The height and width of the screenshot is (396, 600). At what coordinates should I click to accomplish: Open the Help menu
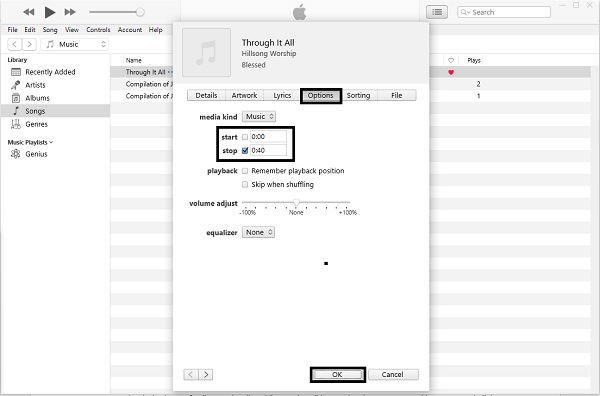(155, 30)
